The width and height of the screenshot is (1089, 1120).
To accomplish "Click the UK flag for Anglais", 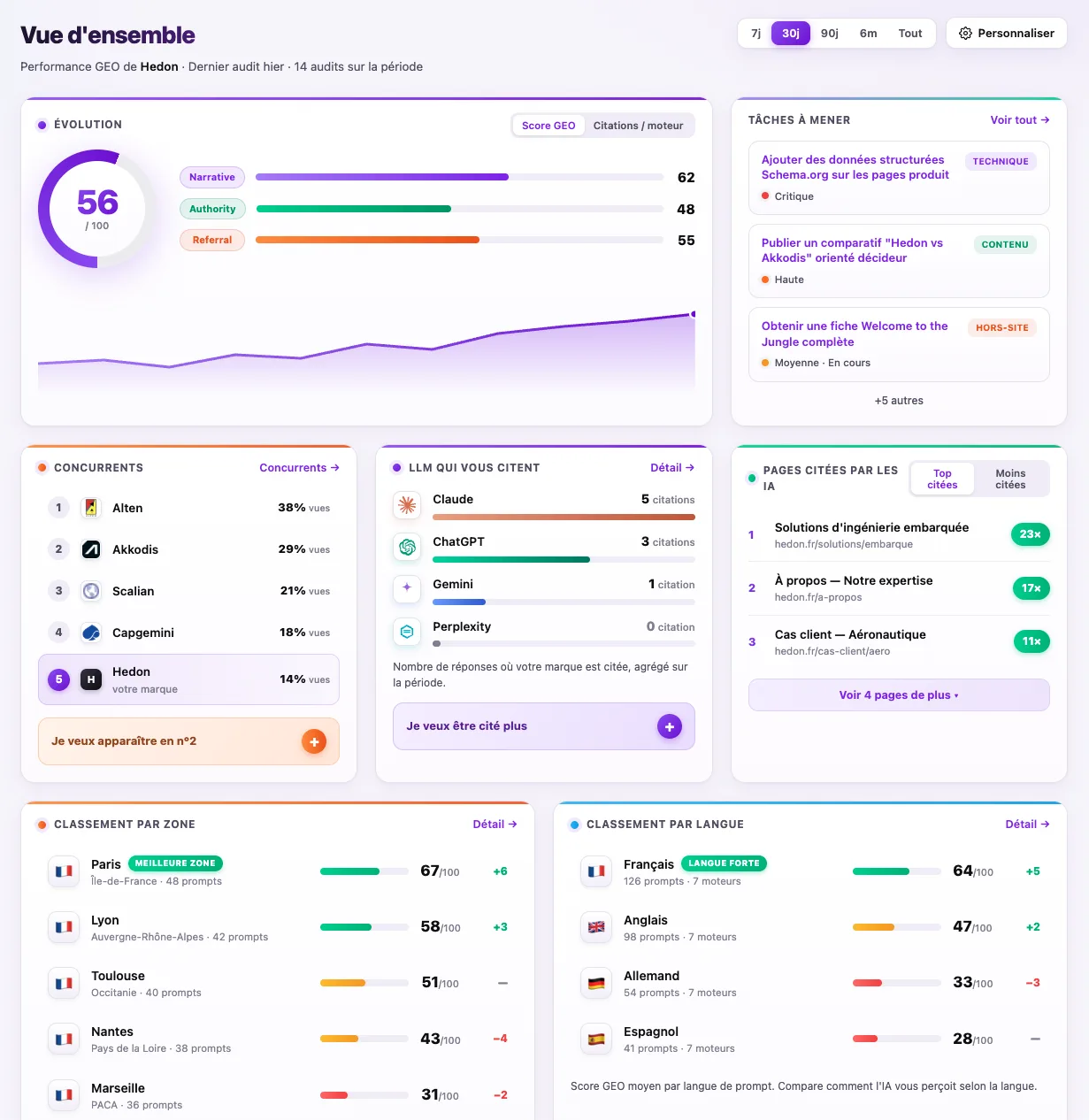I will pos(596,927).
